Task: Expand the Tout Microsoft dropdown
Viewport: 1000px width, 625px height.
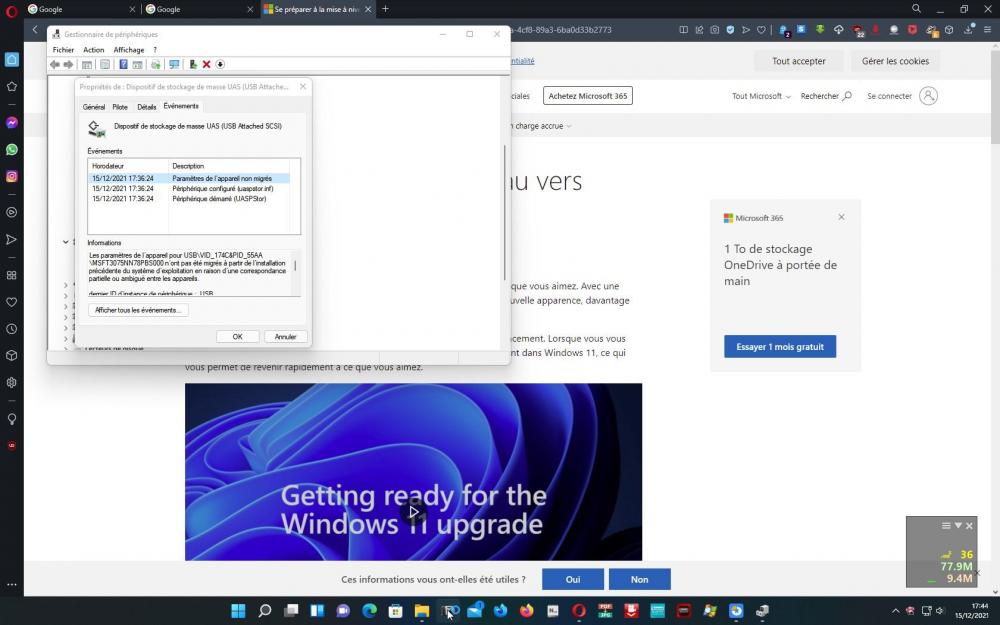Action: 761,97
